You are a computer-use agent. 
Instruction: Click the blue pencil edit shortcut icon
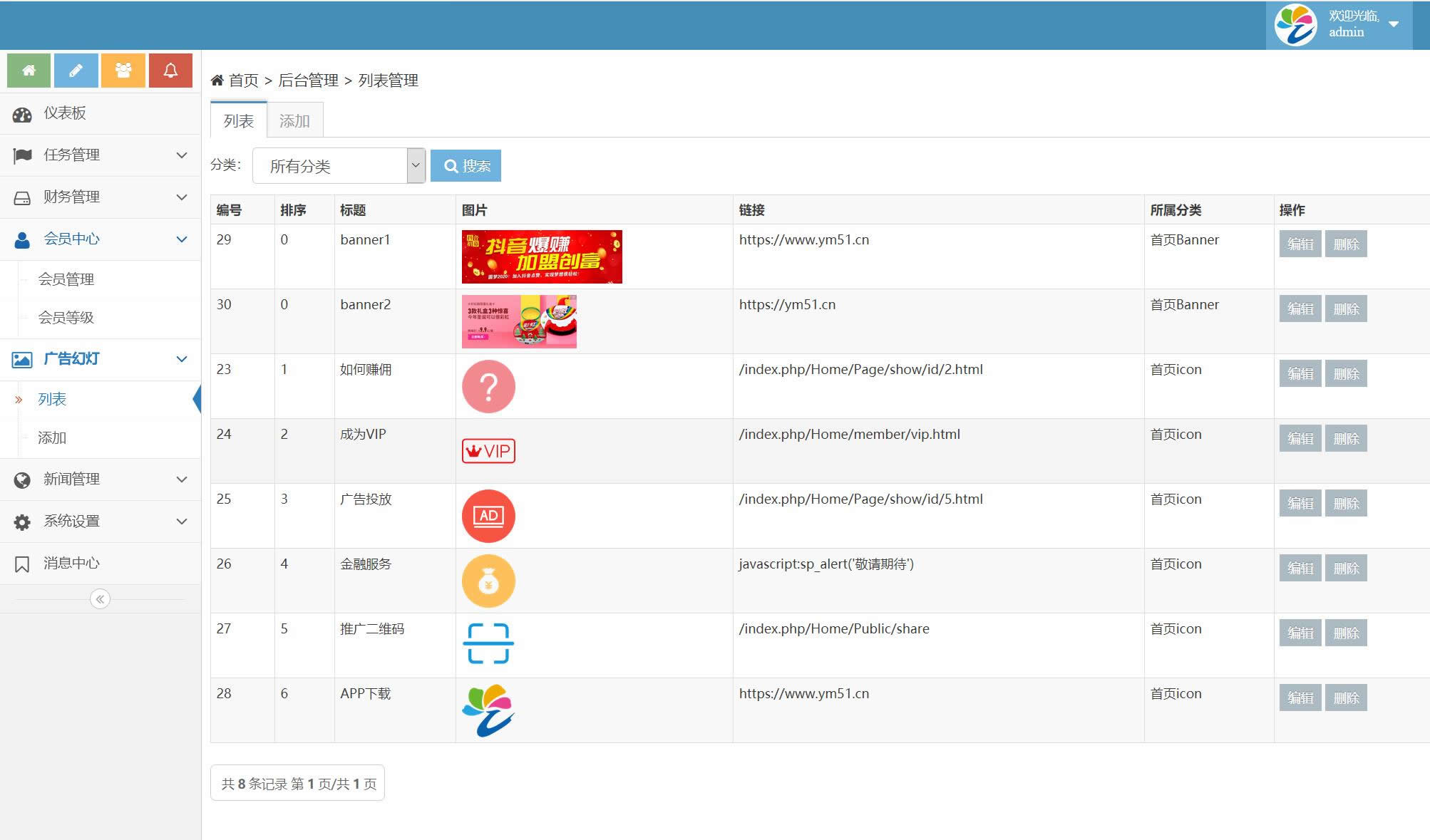(x=76, y=71)
